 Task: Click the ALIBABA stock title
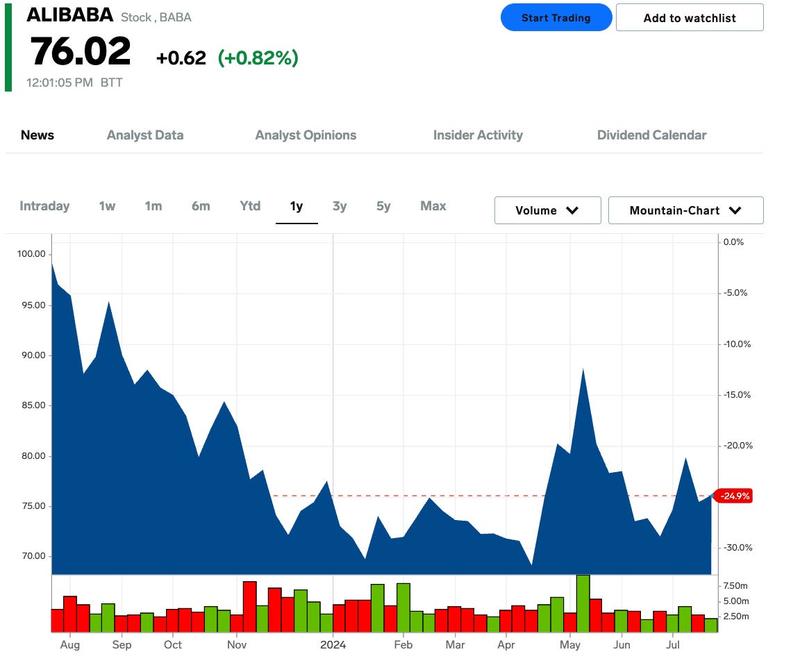(70, 15)
